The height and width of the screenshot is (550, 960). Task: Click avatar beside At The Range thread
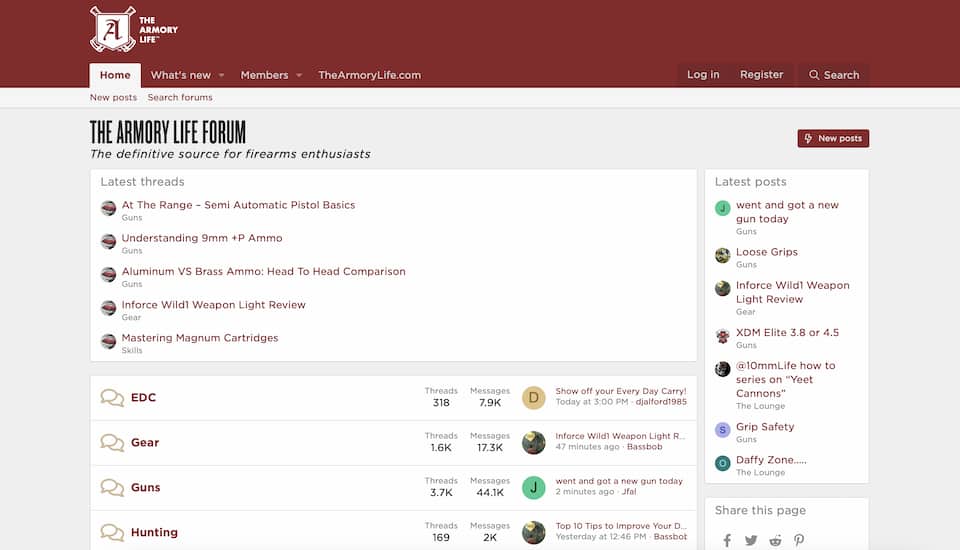108,209
